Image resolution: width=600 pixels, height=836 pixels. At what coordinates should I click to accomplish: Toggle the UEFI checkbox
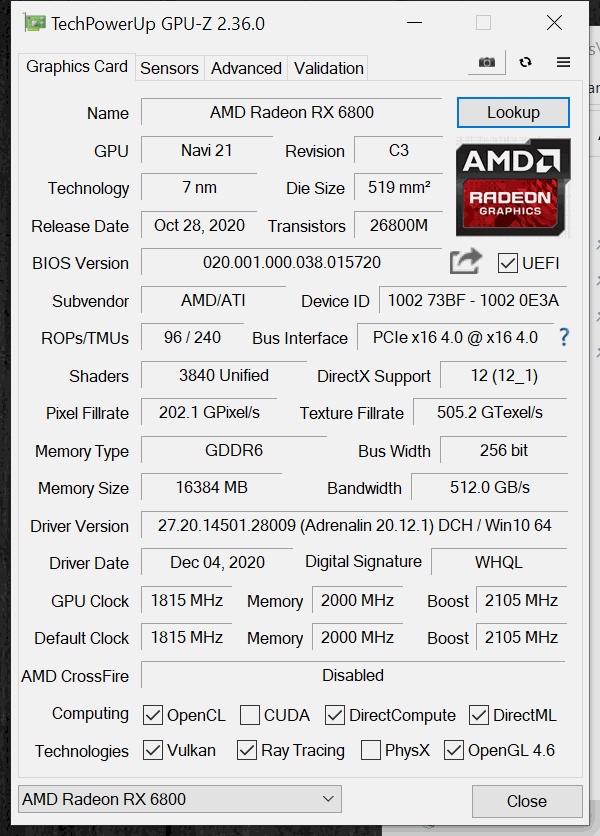507,263
